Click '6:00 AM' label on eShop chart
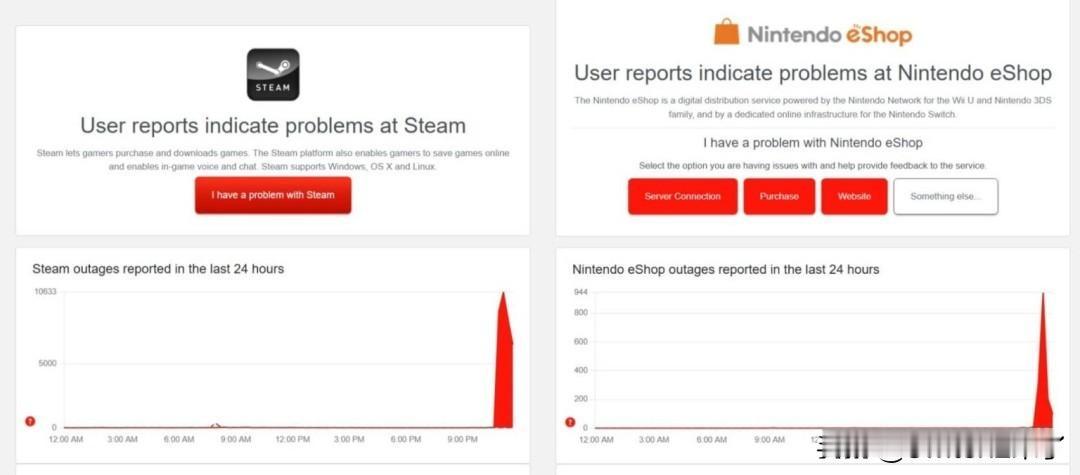Viewport: 1080px width, 475px height. 712,439
